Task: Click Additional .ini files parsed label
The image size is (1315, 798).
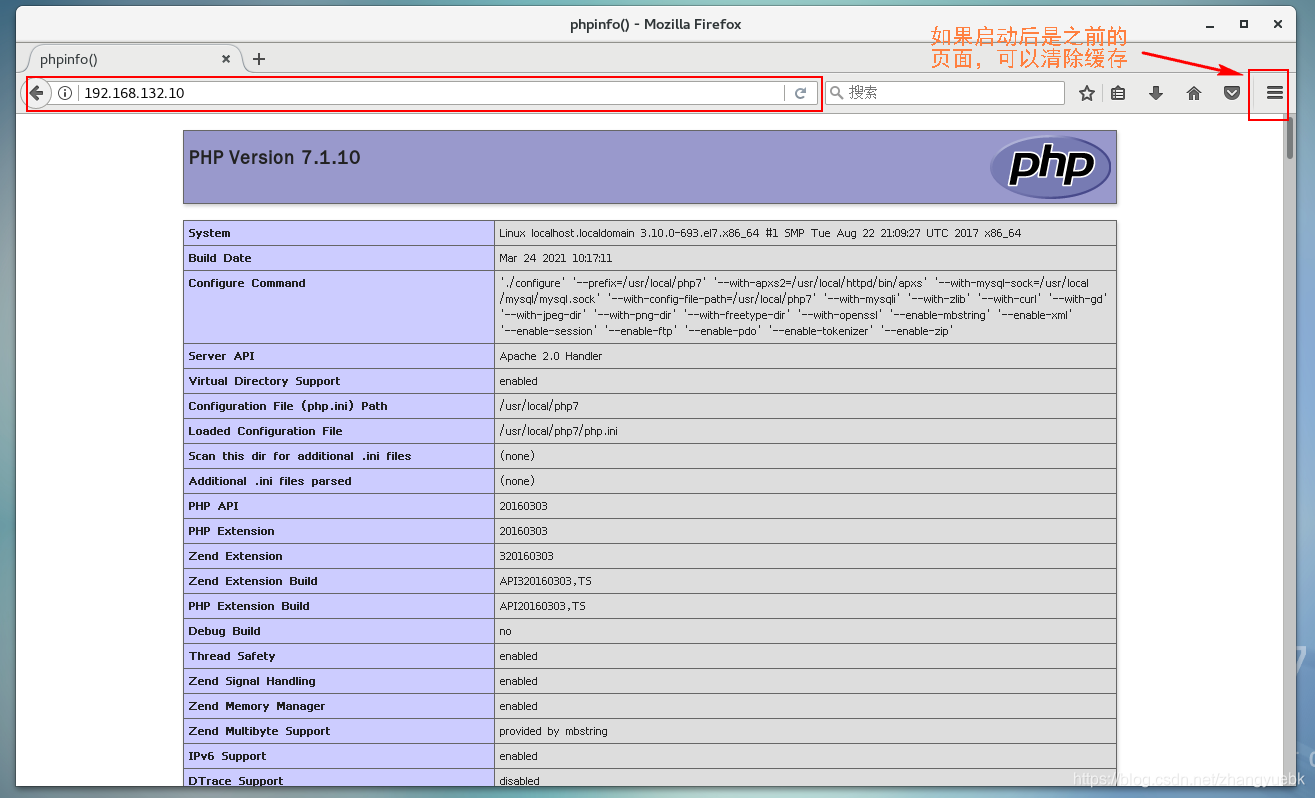Action: coord(270,481)
